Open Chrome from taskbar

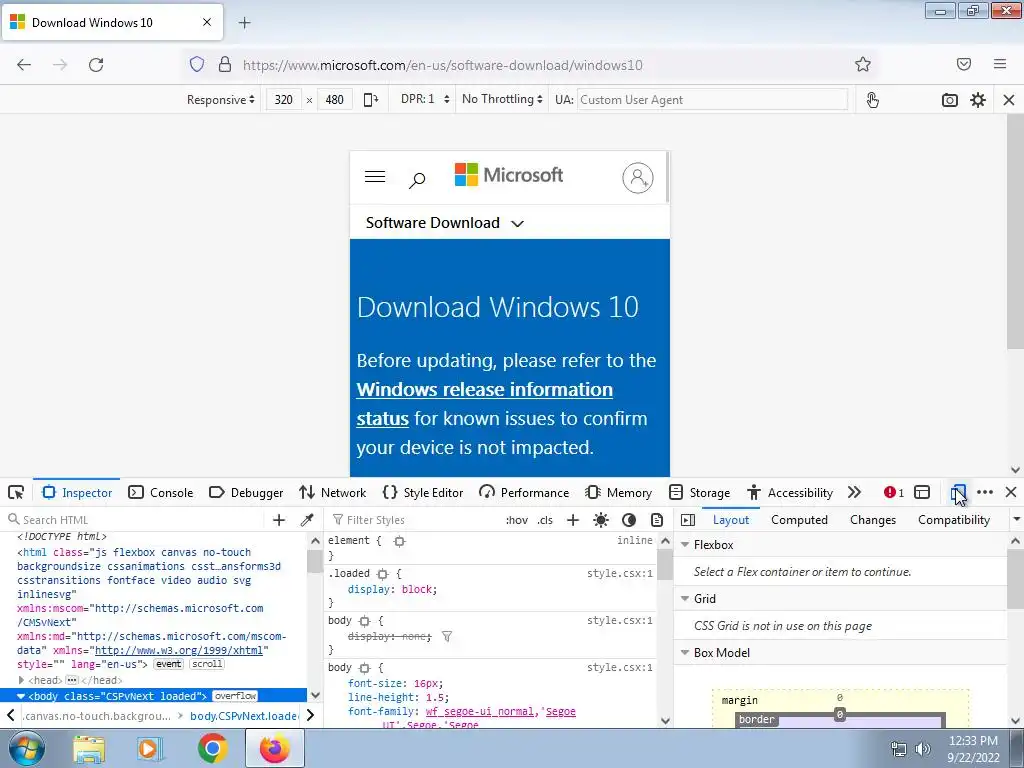click(x=213, y=748)
